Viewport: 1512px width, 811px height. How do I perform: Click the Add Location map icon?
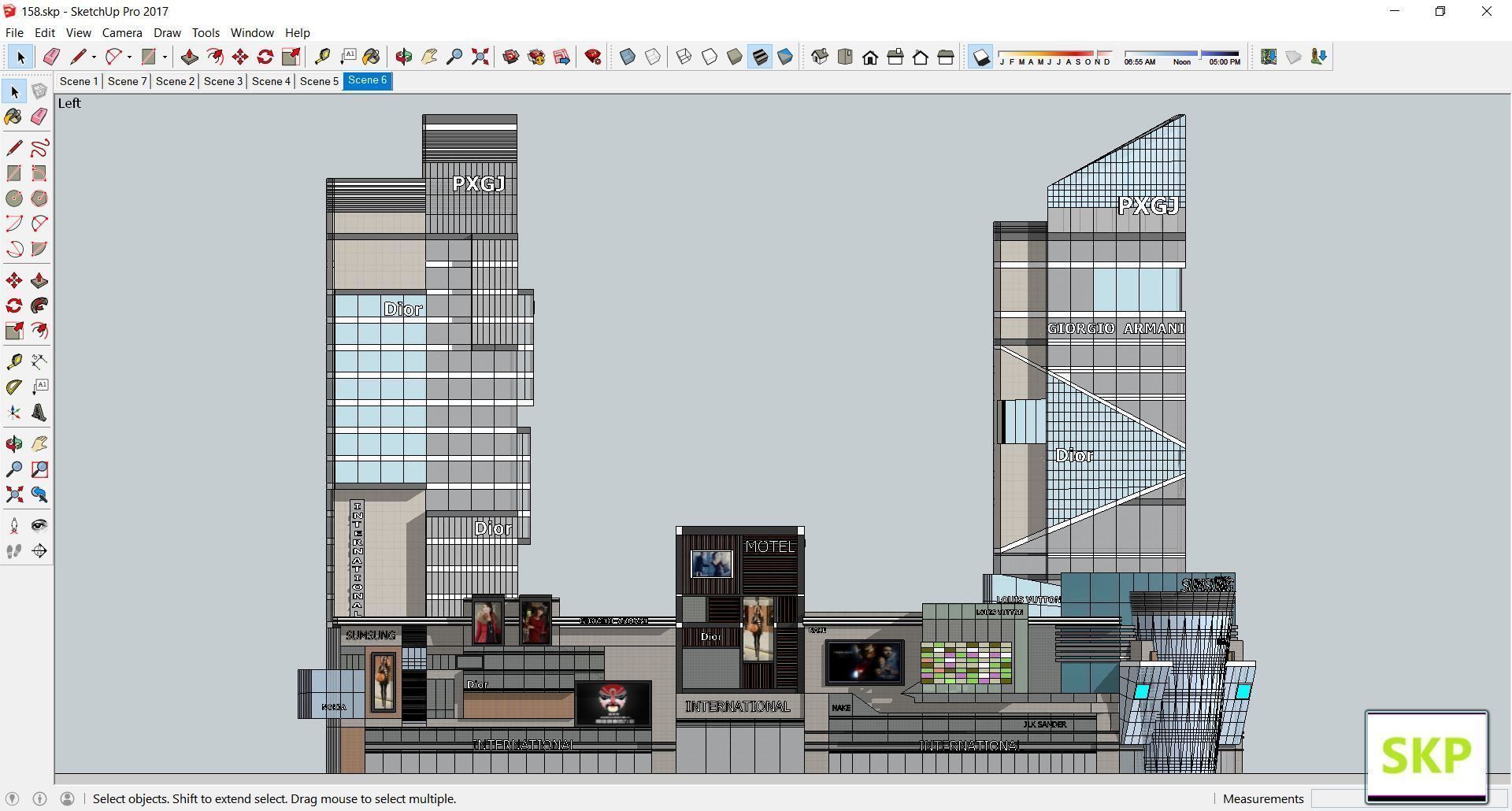tap(1269, 57)
